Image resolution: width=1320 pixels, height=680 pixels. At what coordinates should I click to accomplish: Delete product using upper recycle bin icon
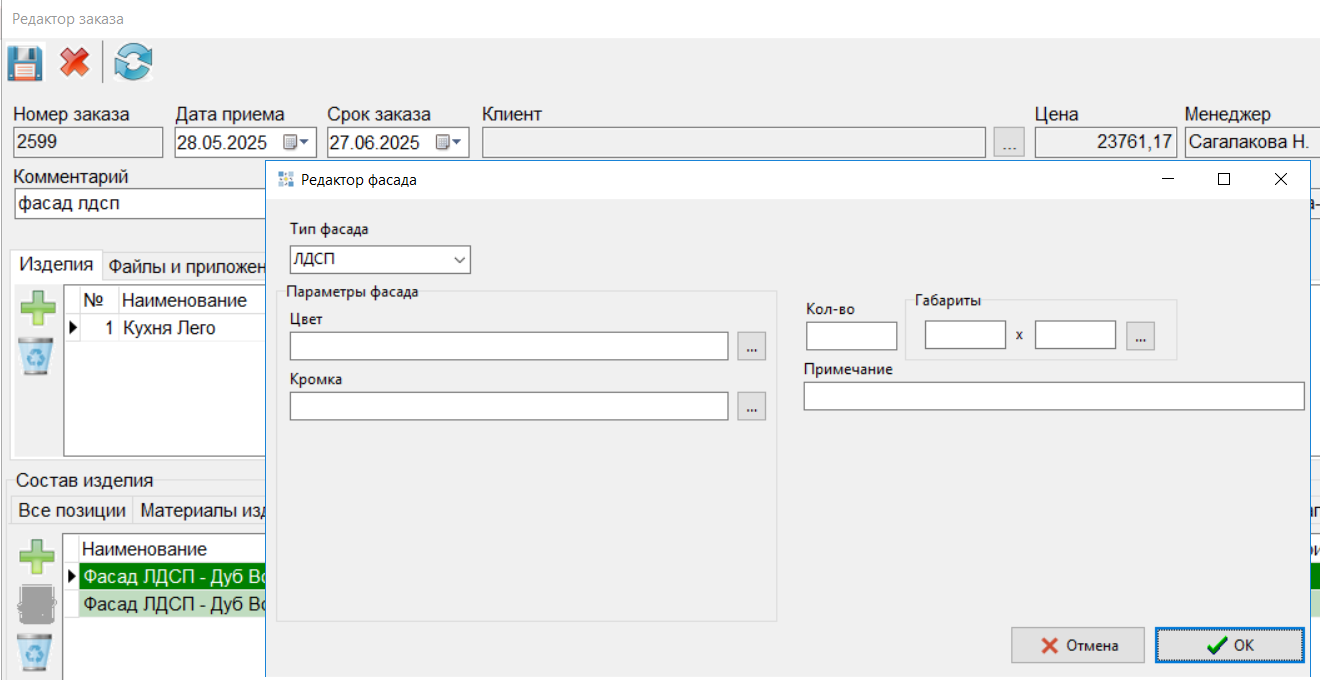[x=37, y=355]
